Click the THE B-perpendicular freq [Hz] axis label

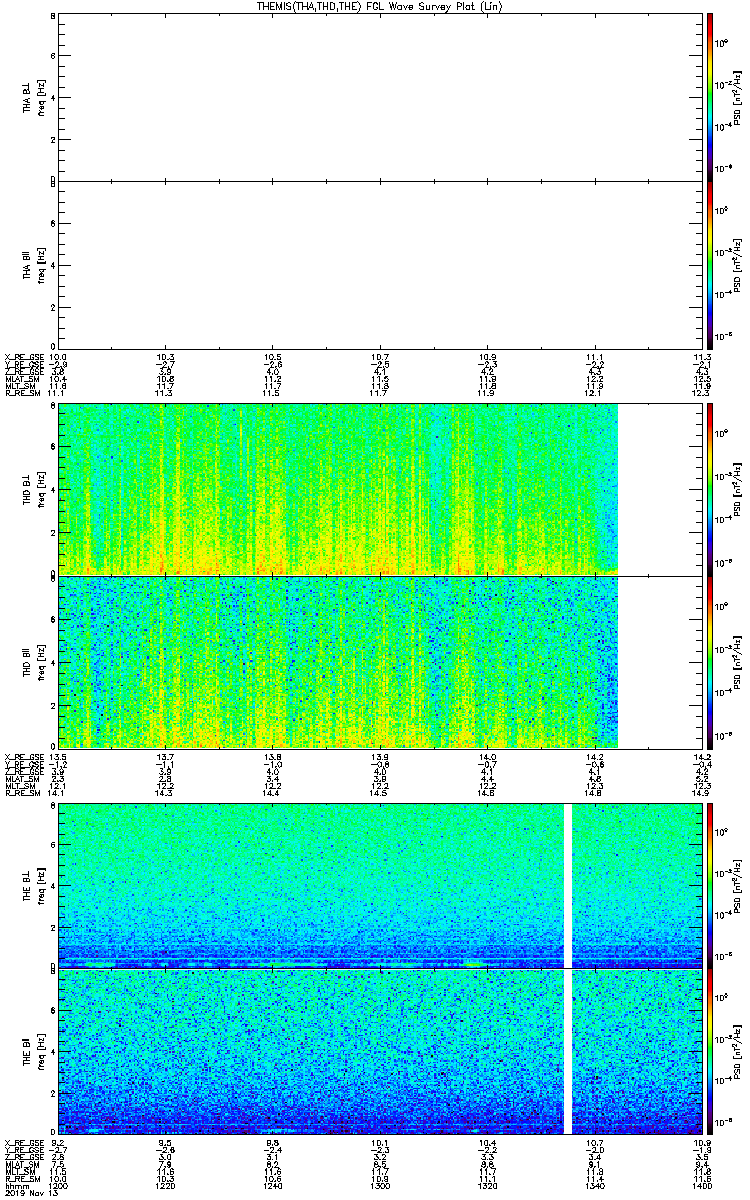click(41, 886)
